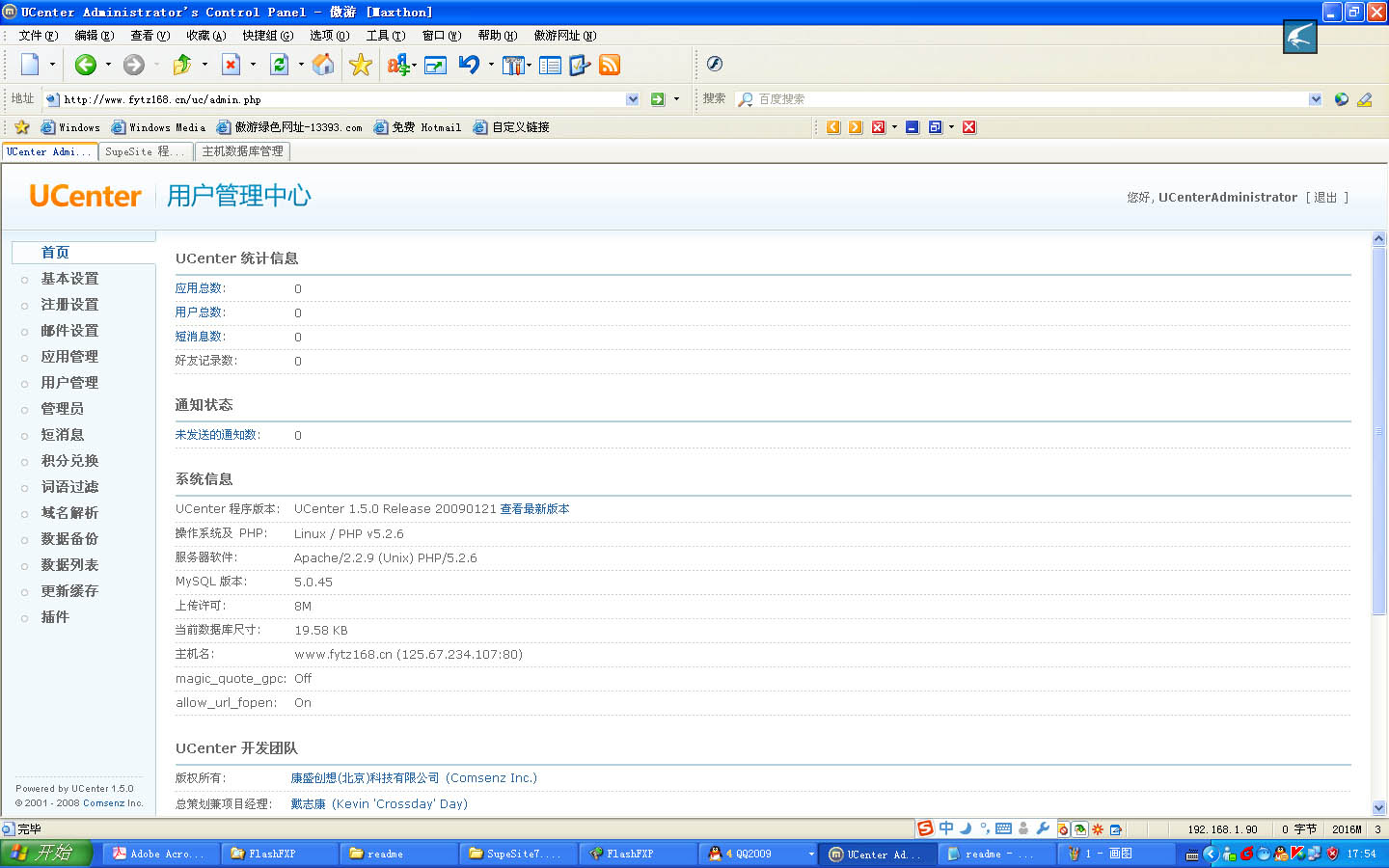This screenshot has height=868, width=1389.
Task: Open the 文件(F) menu
Action: (x=39, y=36)
